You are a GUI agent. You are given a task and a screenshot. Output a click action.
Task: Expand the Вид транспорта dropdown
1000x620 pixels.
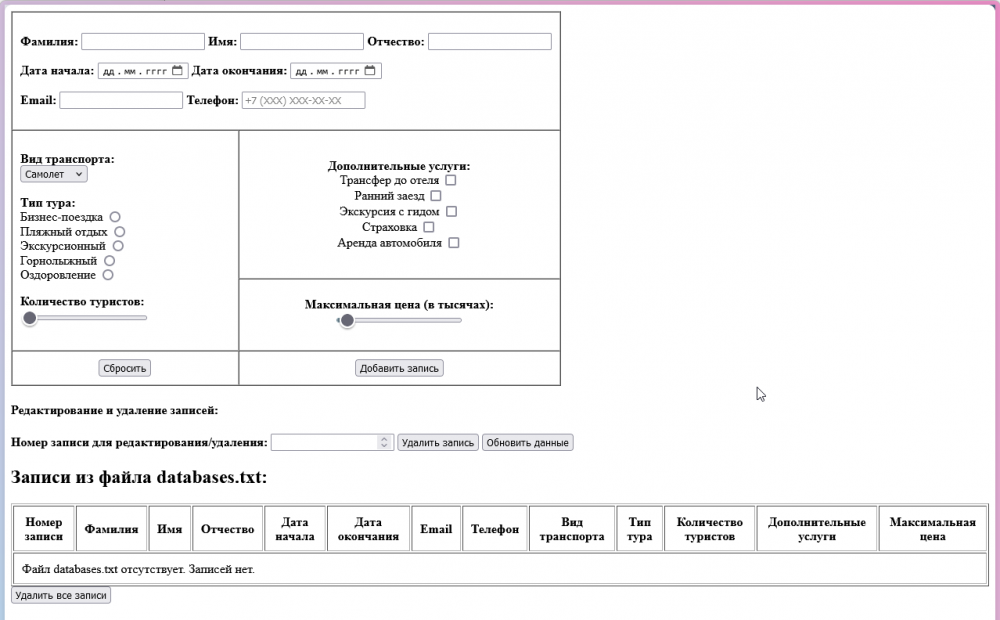click(54, 174)
